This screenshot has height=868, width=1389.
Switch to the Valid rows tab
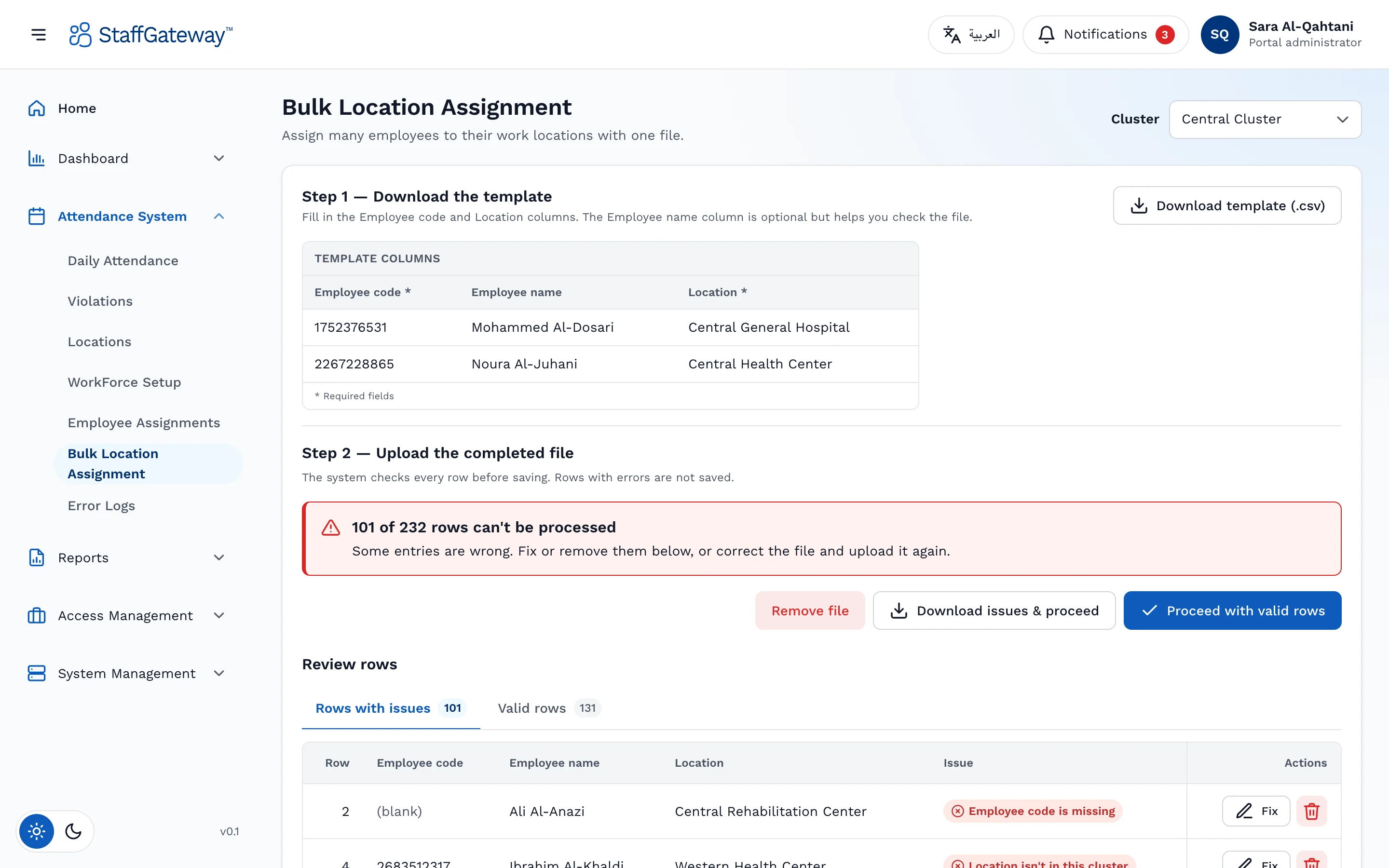549,708
